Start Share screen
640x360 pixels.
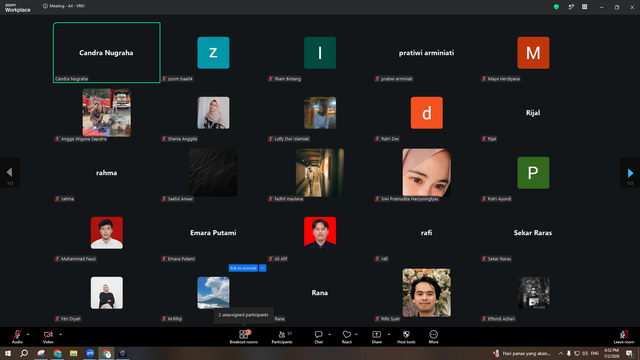coord(376,337)
